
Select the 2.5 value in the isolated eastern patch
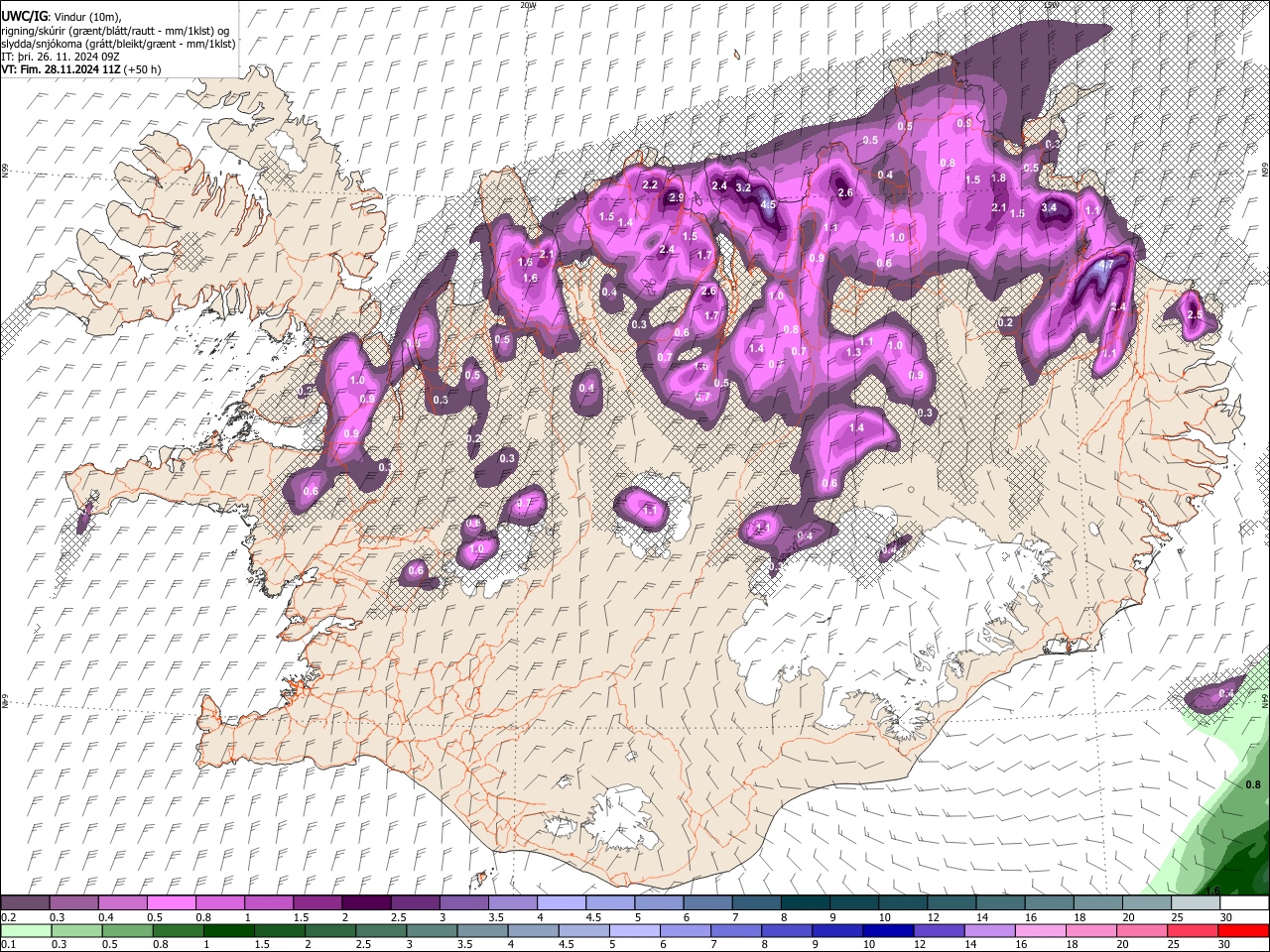tap(1195, 314)
